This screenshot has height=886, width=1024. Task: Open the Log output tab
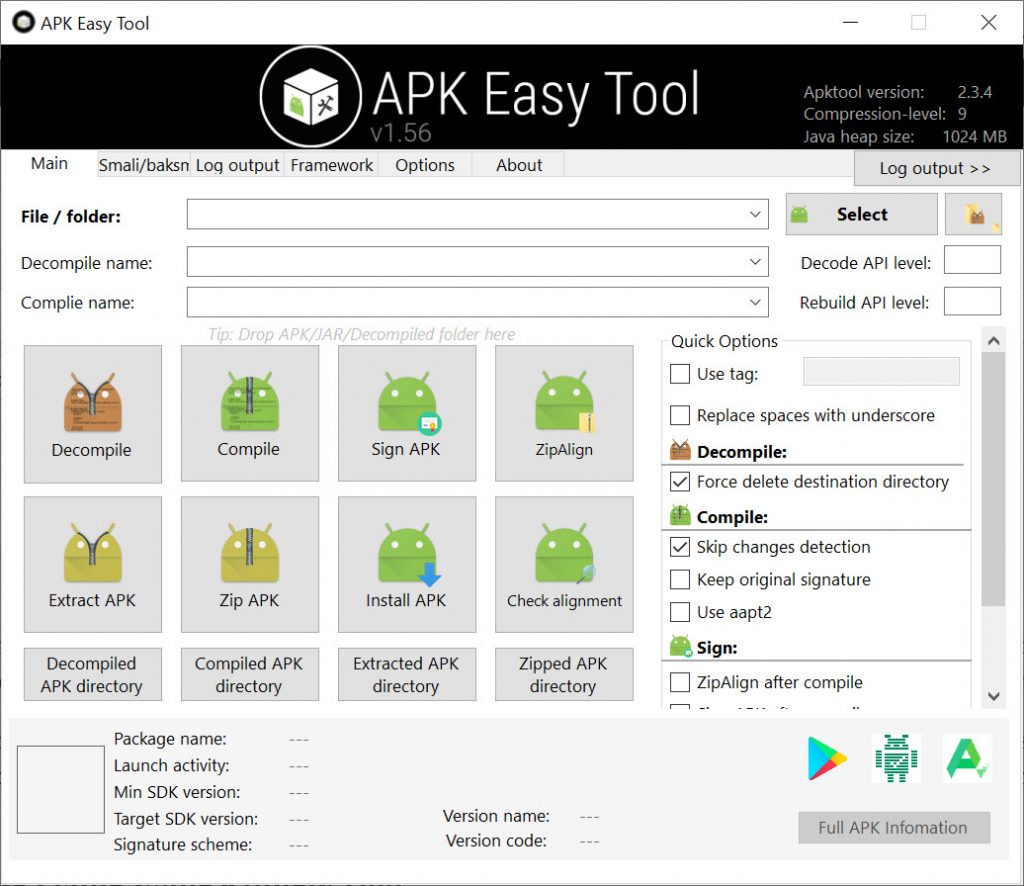click(x=237, y=165)
